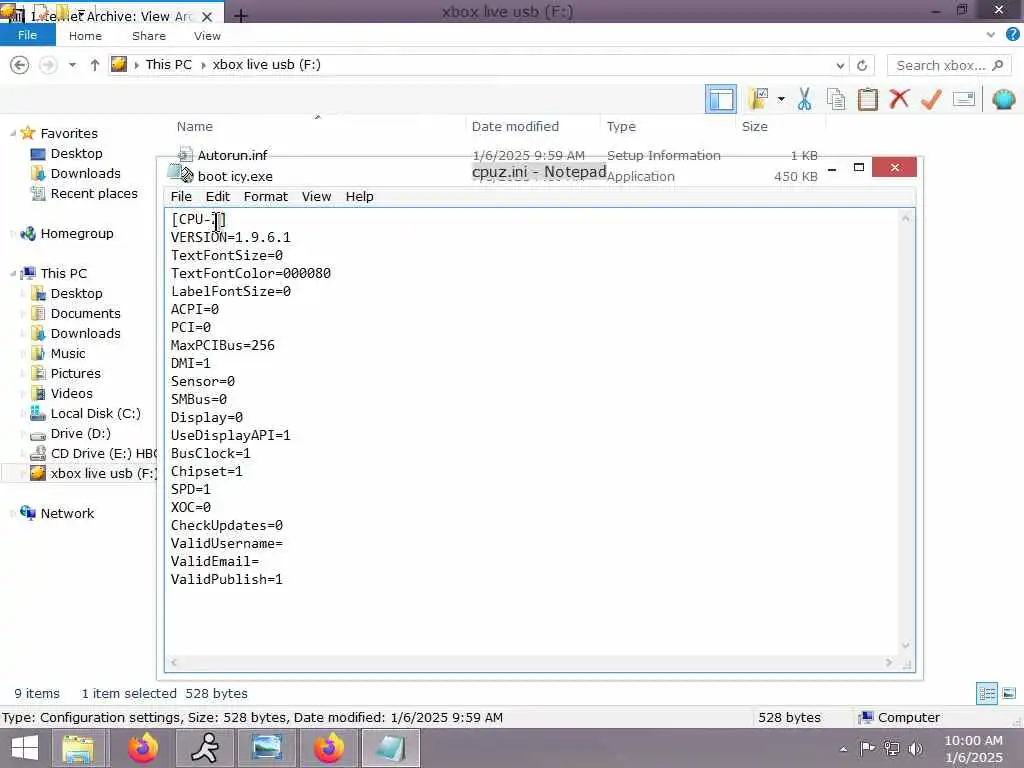The height and width of the screenshot is (768, 1024).
Task: Open Notepad View menu
Action: pos(316,197)
